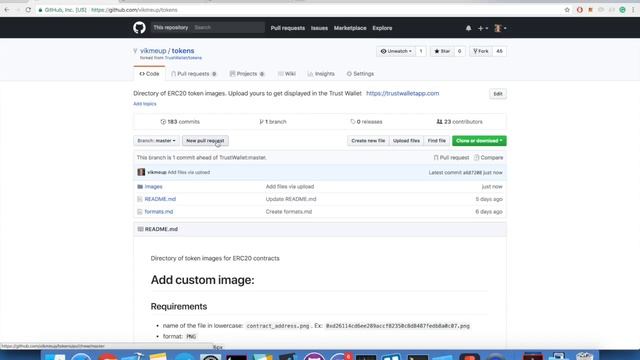Click Create new file button

click(368, 141)
